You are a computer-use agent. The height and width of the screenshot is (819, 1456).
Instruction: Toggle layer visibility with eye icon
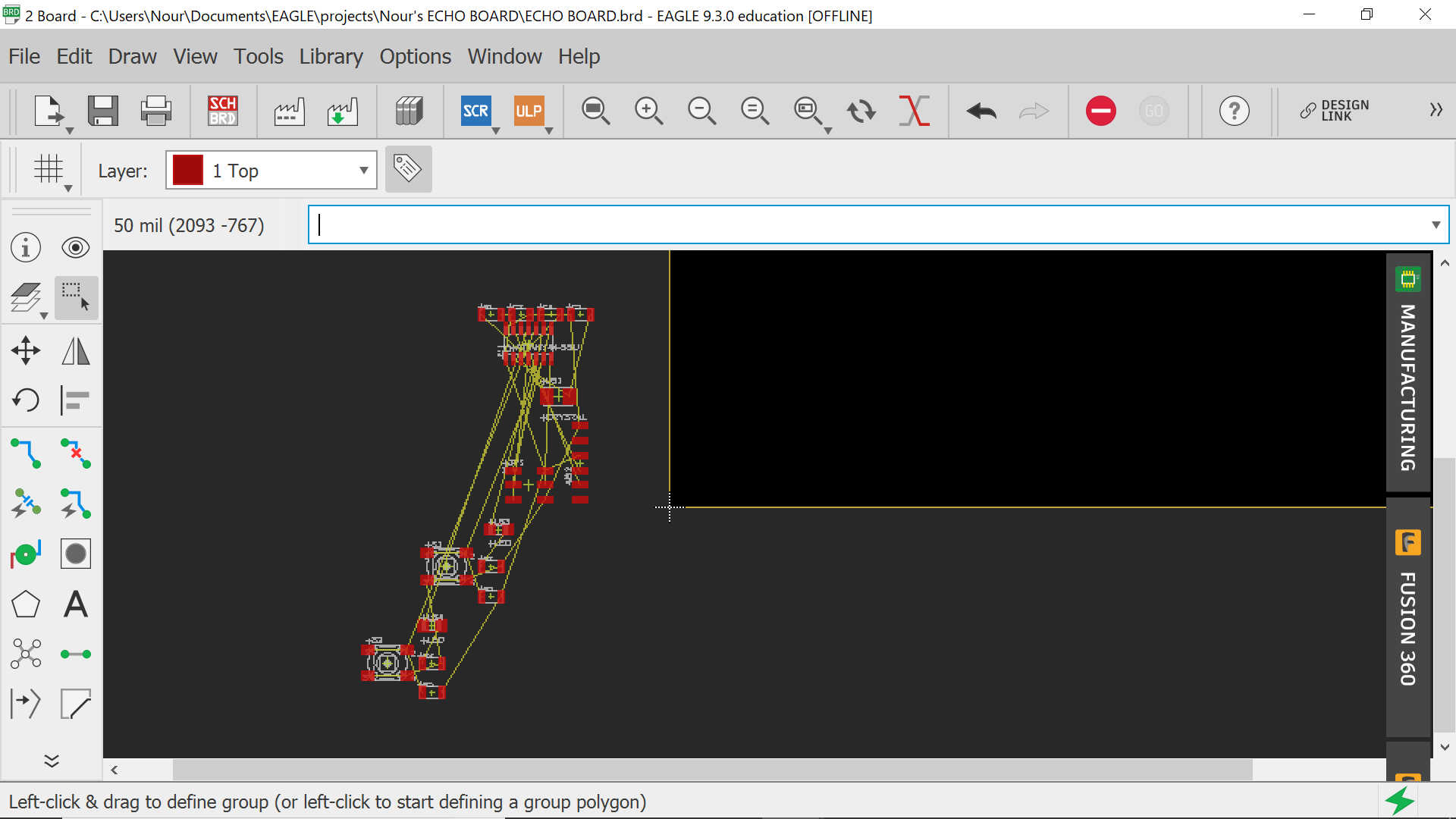76,248
